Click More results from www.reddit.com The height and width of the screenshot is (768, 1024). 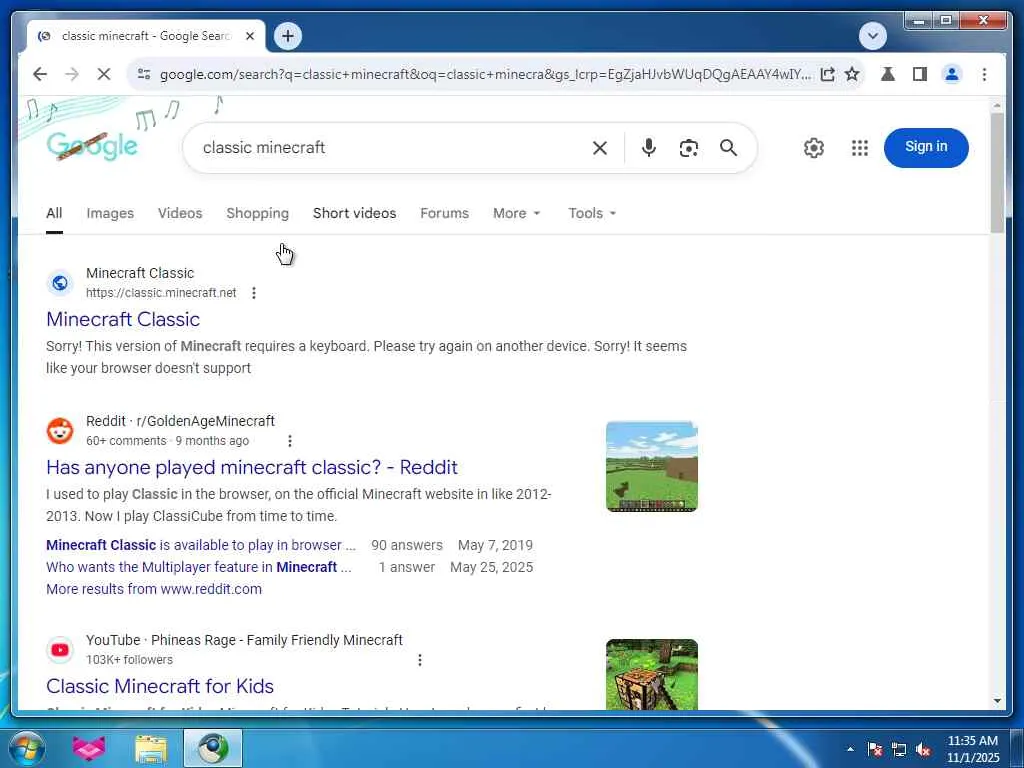tap(153, 589)
